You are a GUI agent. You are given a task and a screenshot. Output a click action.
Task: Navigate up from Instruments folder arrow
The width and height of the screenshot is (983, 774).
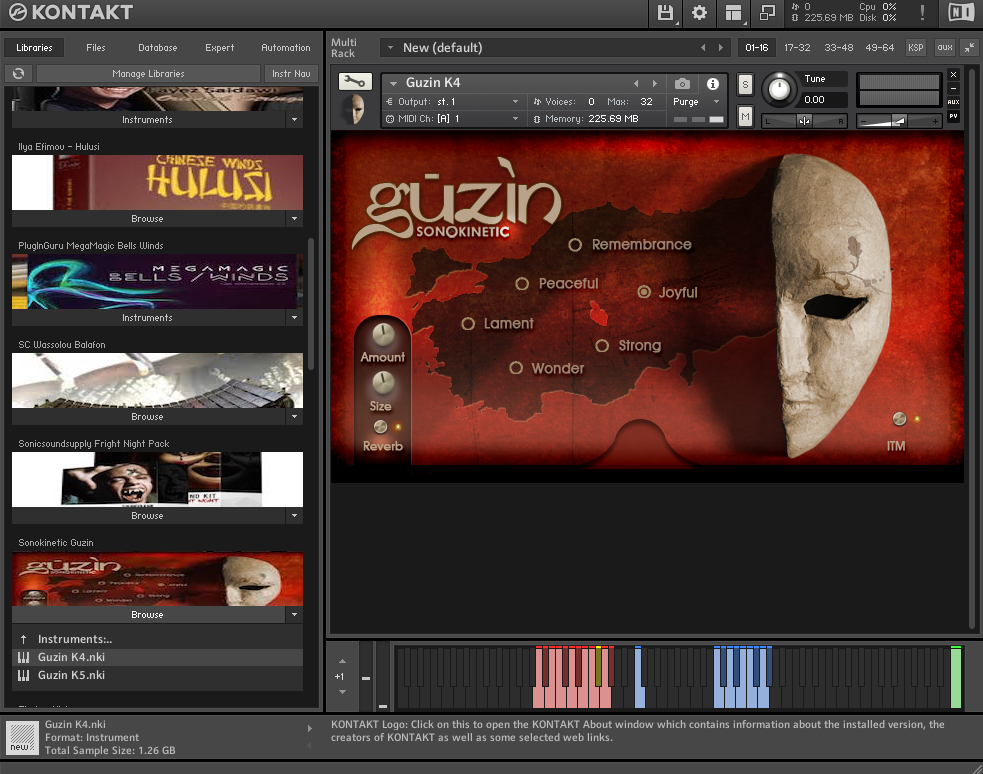[23, 639]
